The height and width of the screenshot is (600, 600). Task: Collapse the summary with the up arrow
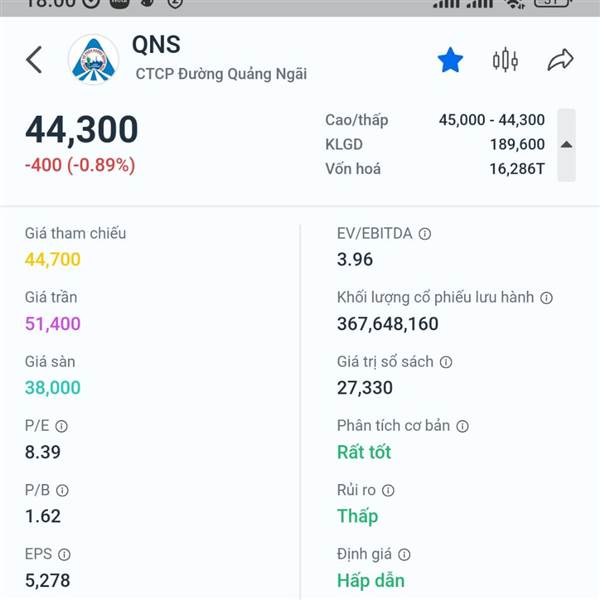click(566, 145)
